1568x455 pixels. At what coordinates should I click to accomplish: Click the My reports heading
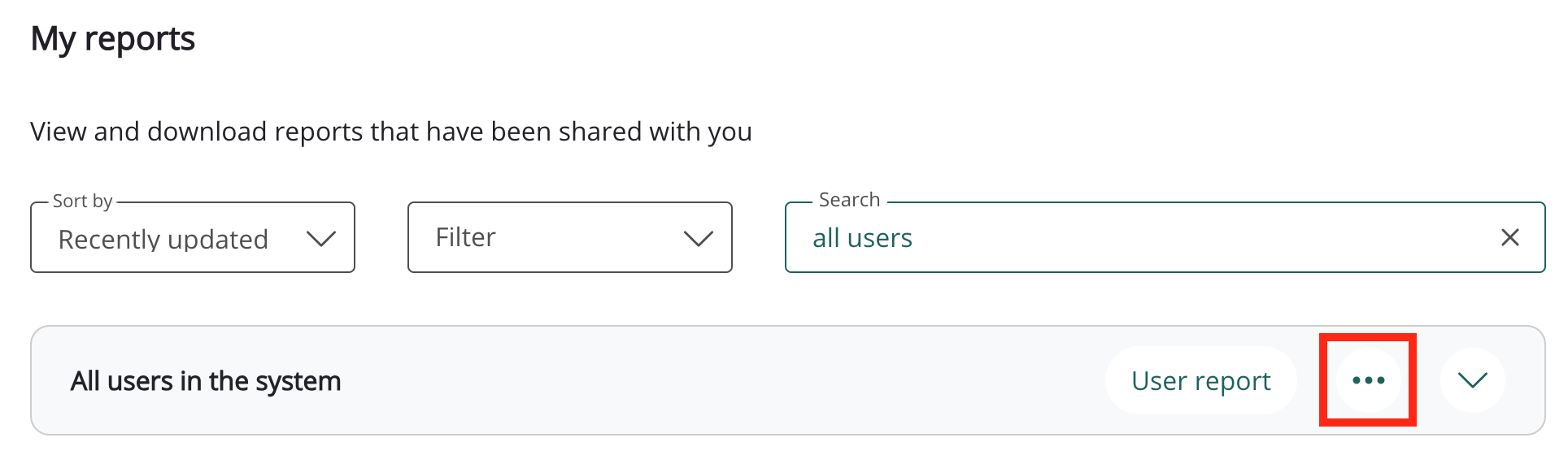(x=113, y=39)
